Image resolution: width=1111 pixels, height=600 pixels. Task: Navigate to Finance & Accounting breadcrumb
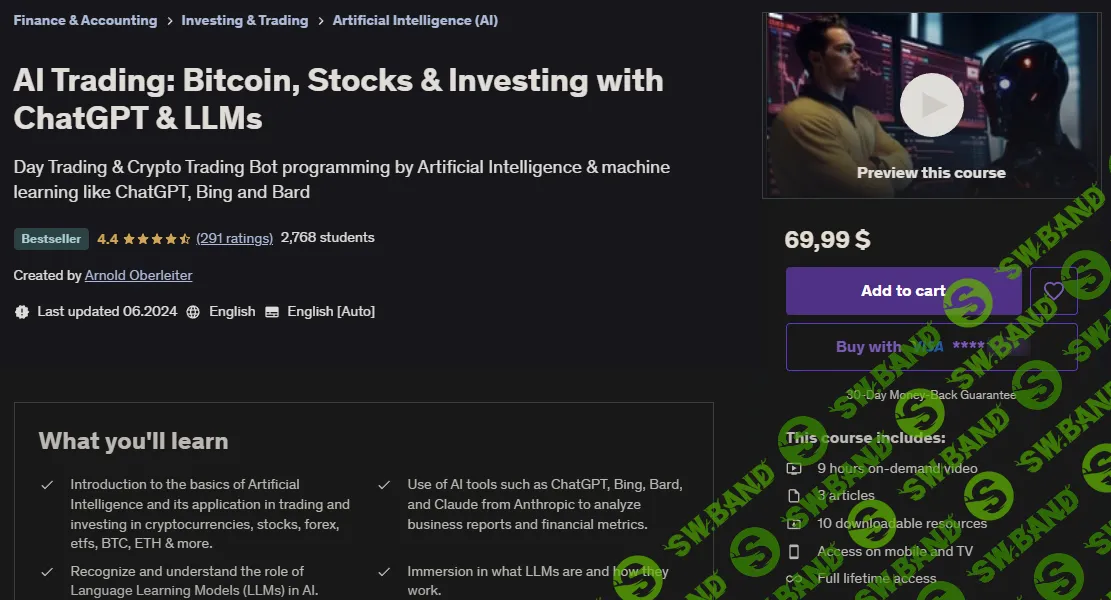tap(84, 20)
